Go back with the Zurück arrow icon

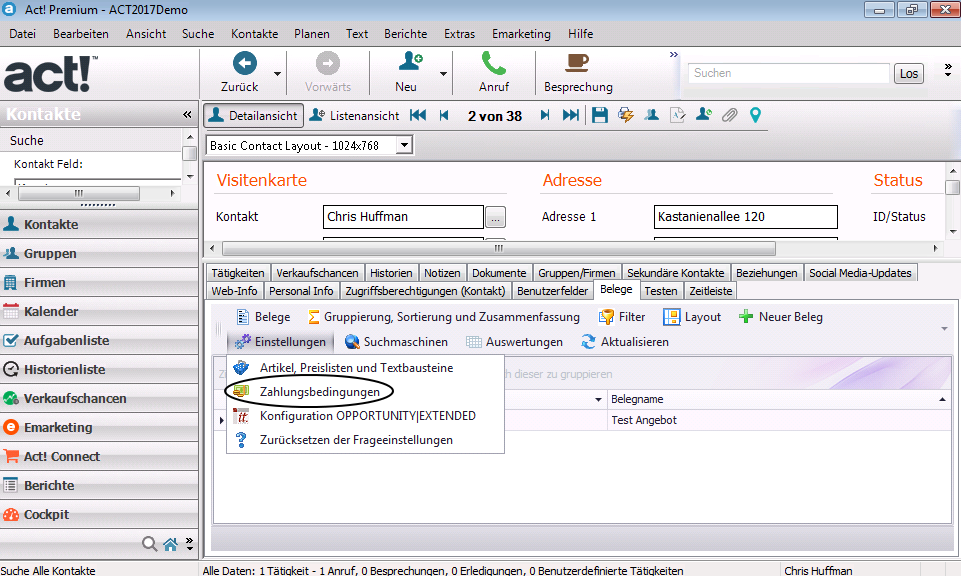click(x=245, y=63)
